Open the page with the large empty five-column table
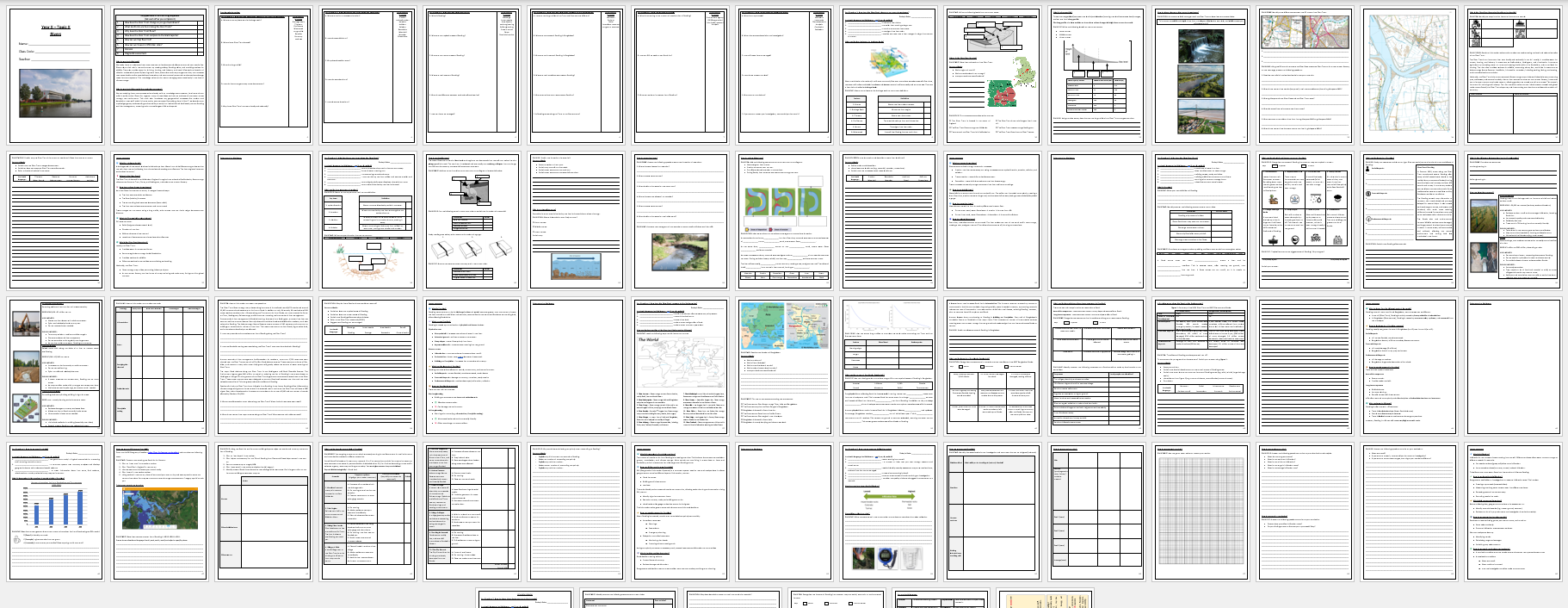 pos(160,367)
